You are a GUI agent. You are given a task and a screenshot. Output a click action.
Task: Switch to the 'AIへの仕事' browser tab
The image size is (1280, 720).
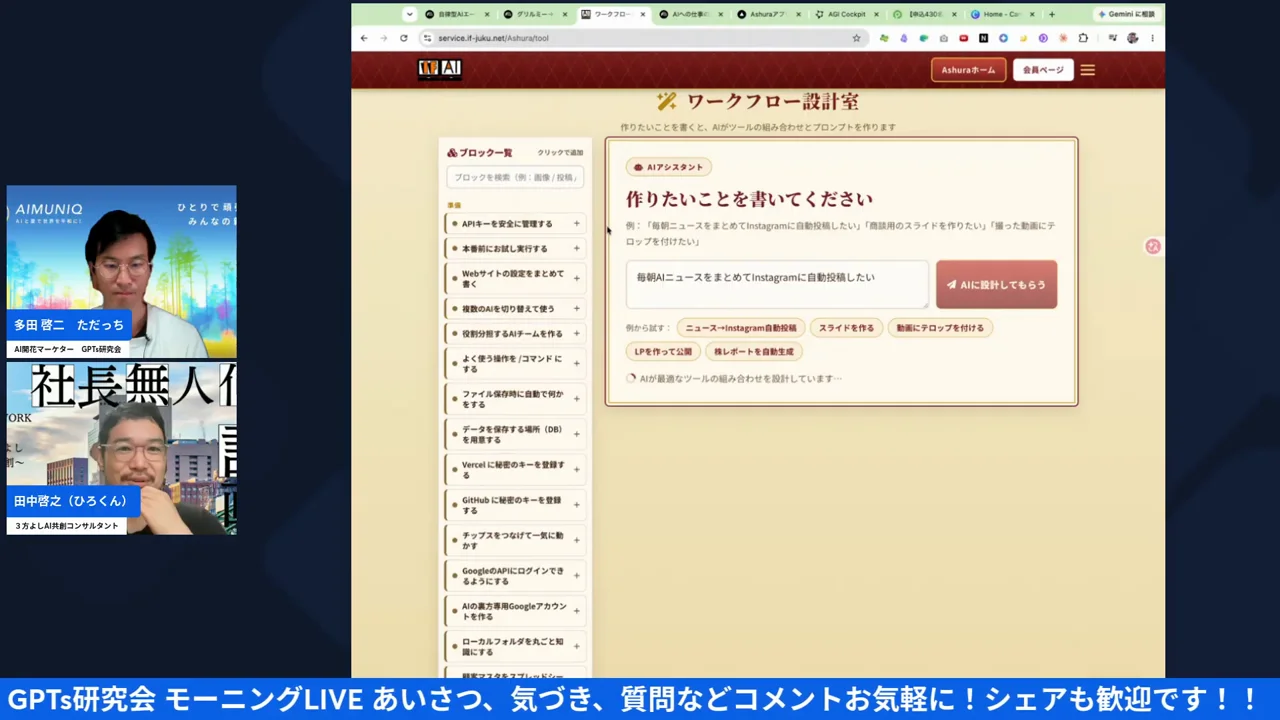tap(690, 14)
